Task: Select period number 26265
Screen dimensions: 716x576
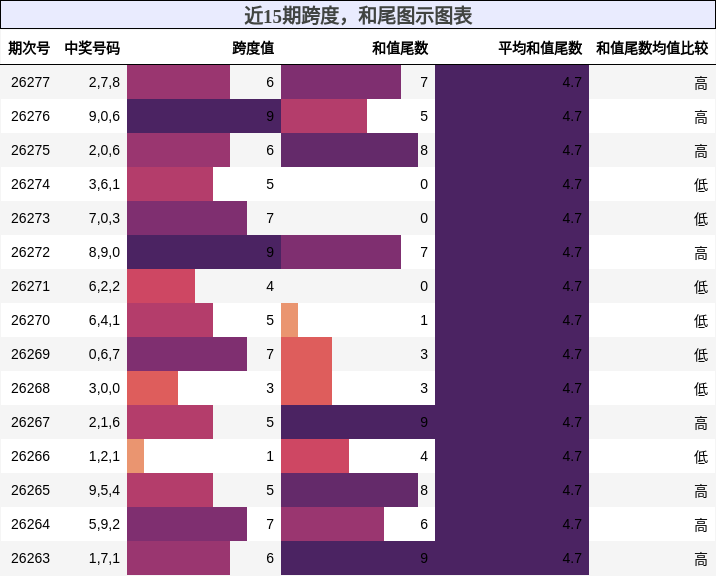Action: coord(30,490)
